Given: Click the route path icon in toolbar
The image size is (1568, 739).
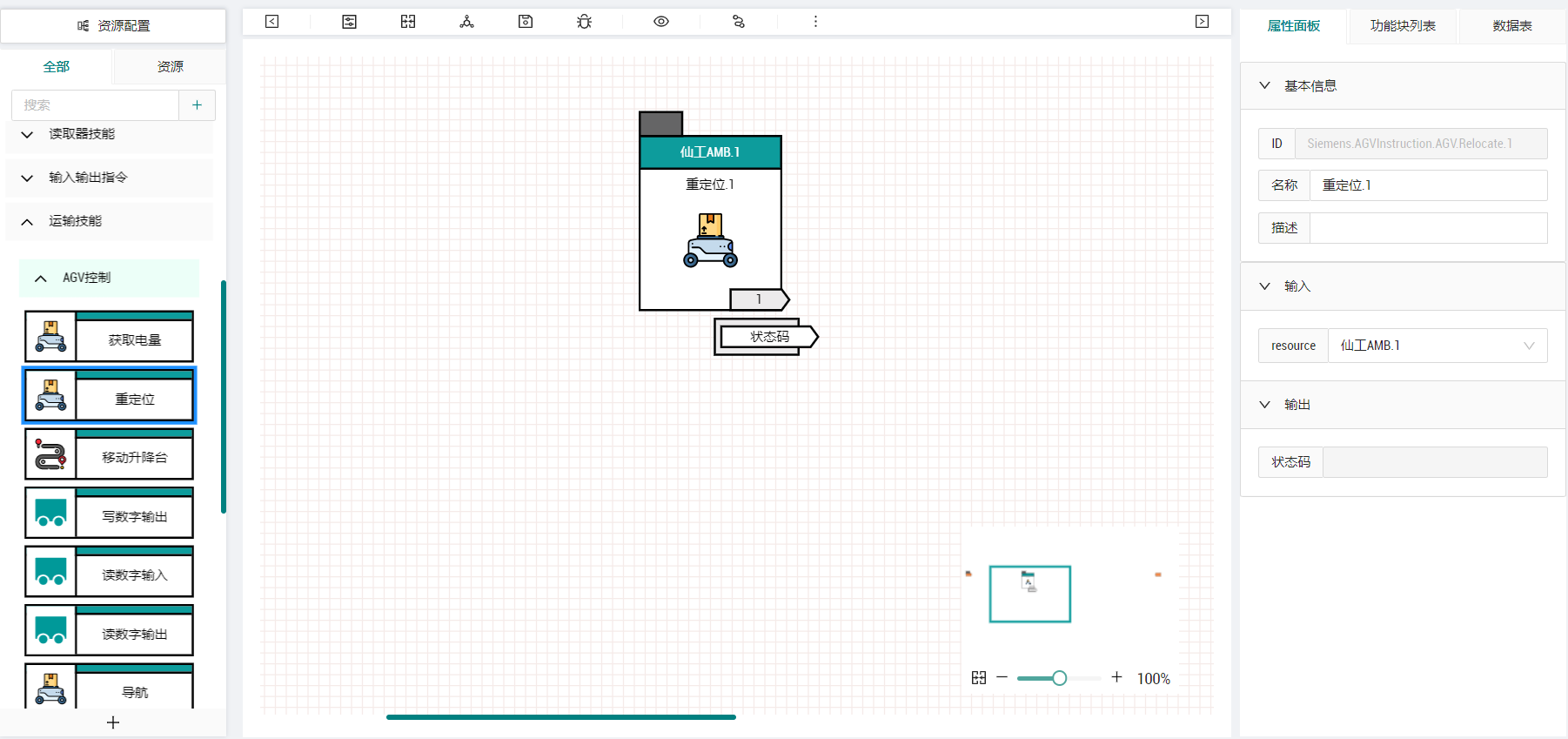Looking at the screenshot, I should tap(739, 22).
